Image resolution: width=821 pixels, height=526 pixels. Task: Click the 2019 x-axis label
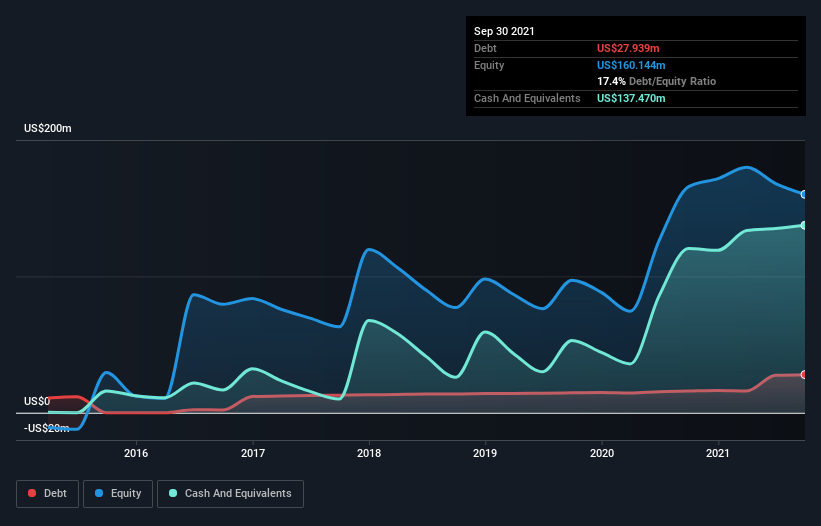tap(485, 454)
